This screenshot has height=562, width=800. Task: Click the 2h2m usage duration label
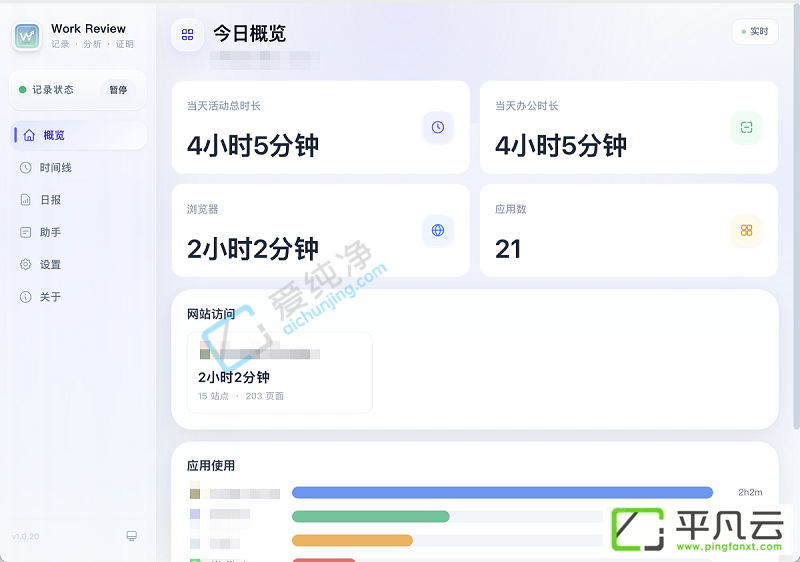click(x=750, y=492)
